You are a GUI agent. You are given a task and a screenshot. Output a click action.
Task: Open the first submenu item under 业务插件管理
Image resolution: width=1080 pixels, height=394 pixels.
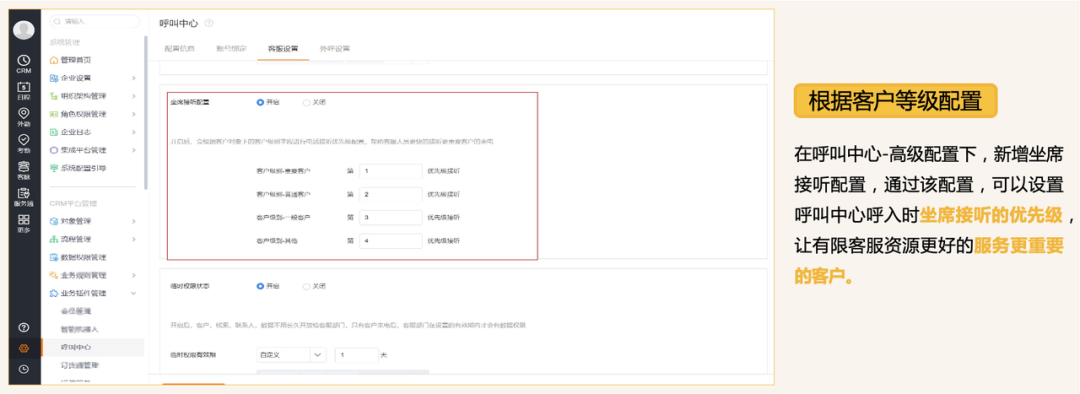pyautogui.click(x=76, y=311)
